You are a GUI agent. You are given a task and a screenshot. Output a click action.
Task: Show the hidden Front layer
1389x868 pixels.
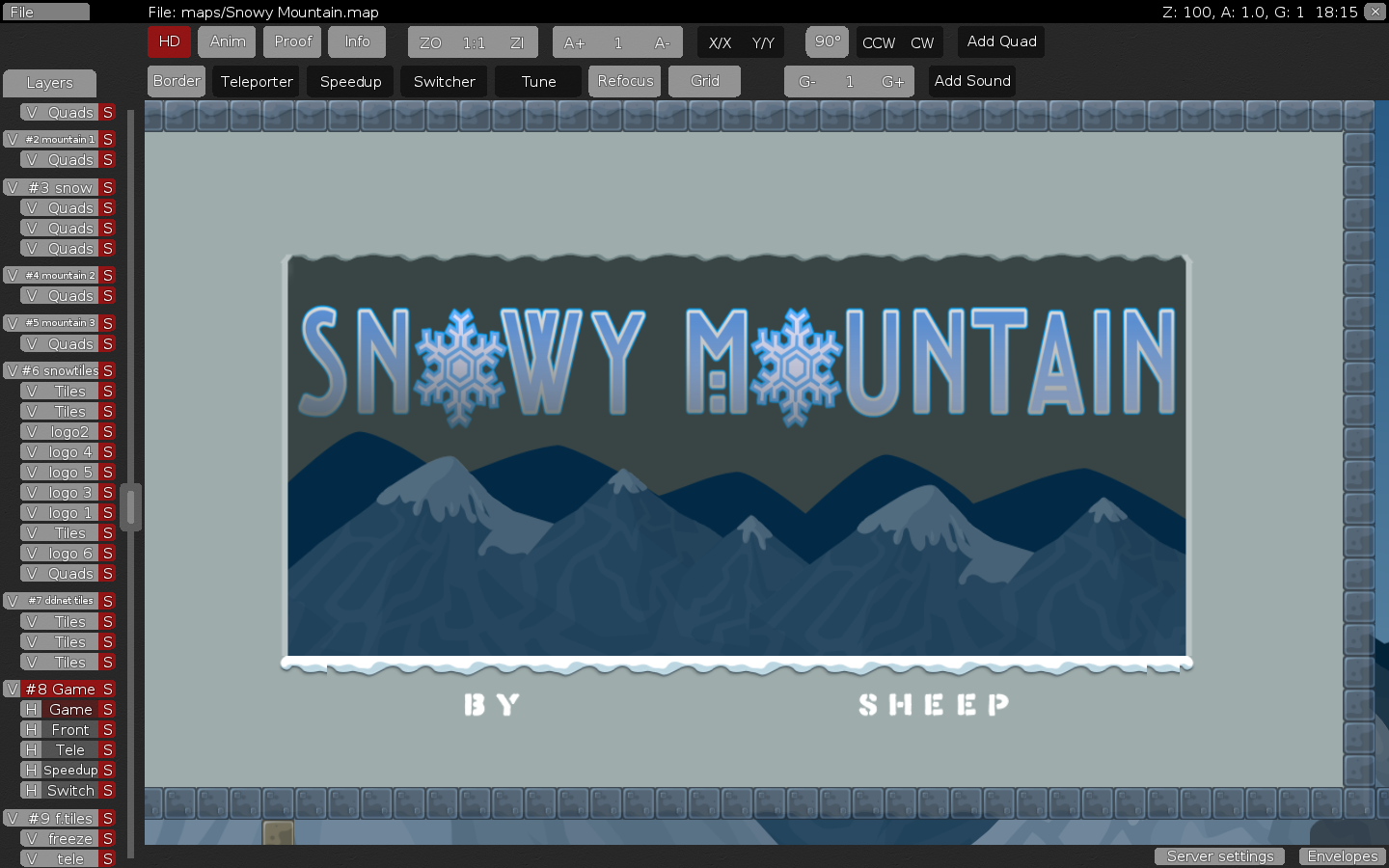point(31,730)
